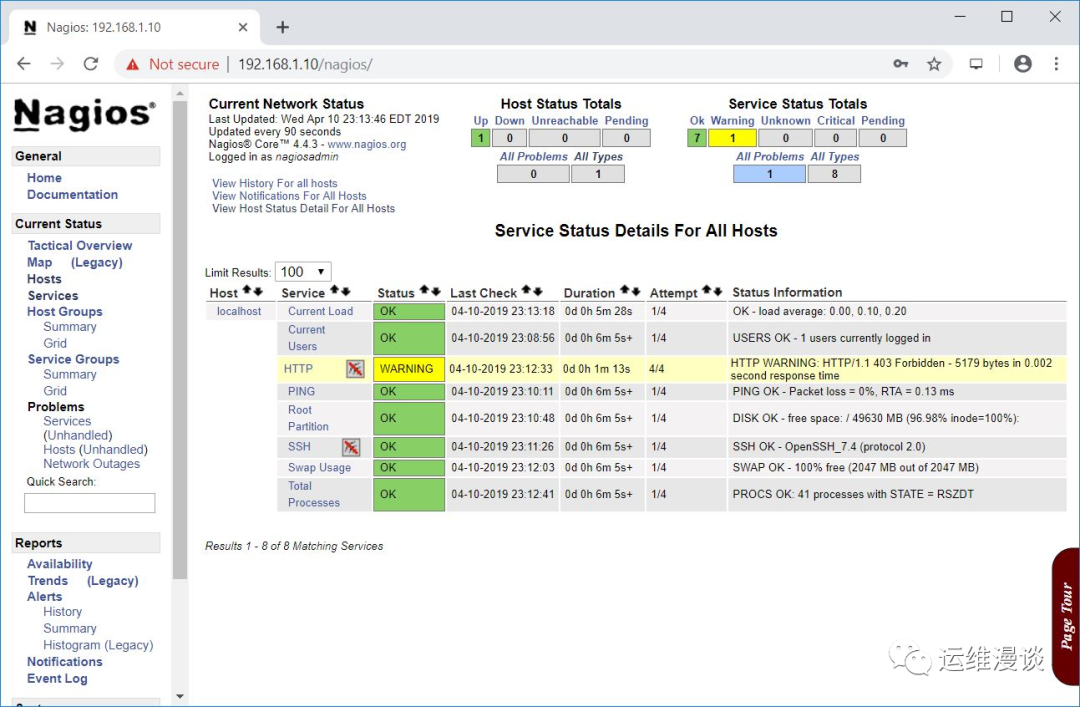The height and width of the screenshot is (707, 1080).
Task: Click the yellow WARNING status cell
Action: 409,369
